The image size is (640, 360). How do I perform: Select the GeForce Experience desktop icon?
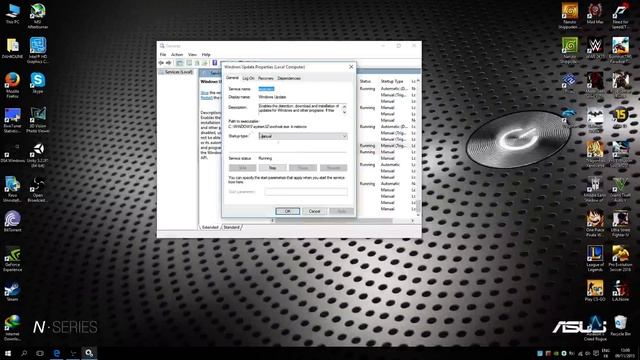tap(12, 259)
